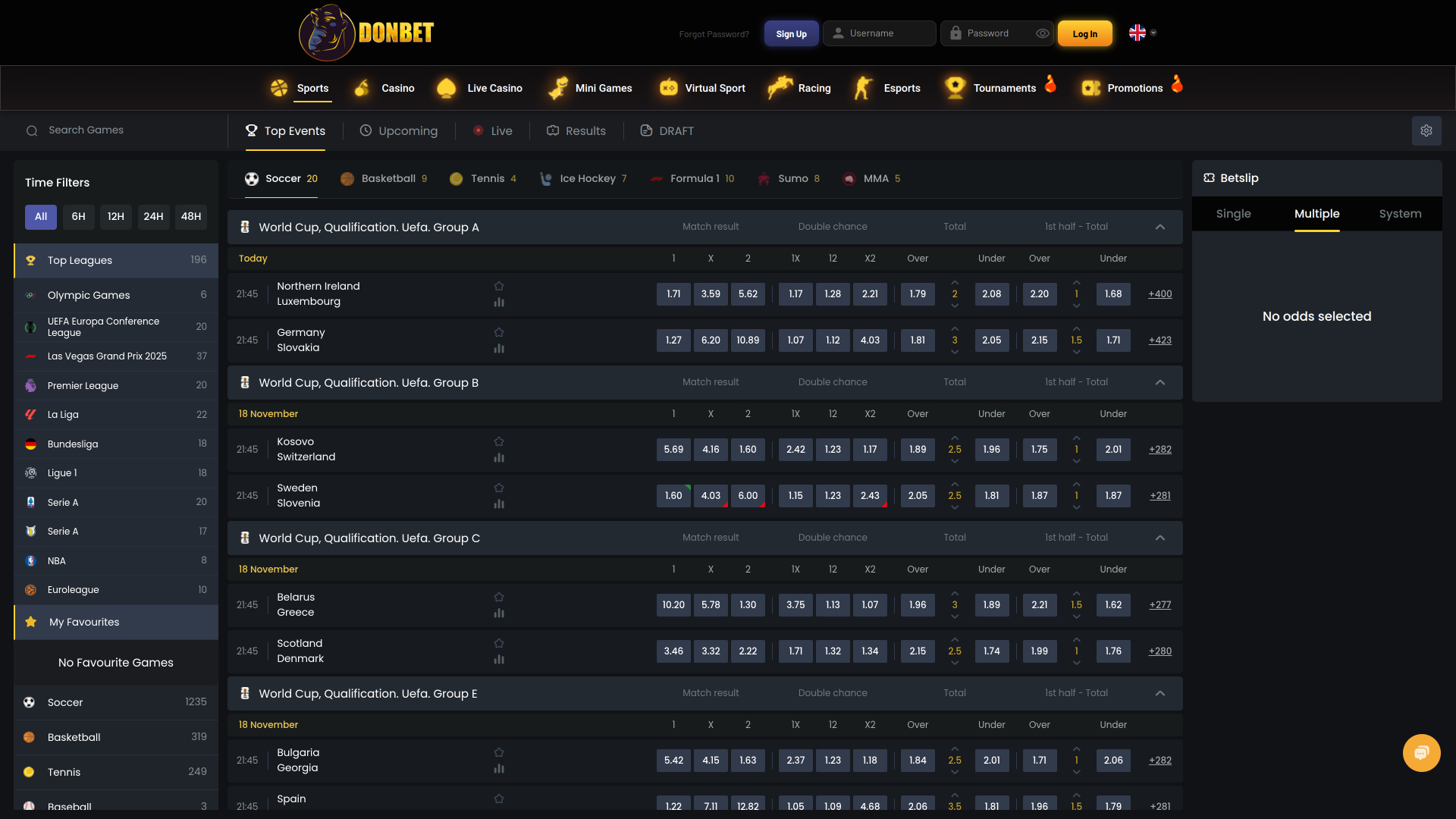Image resolution: width=1456 pixels, height=819 pixels.
Task: Collapse the World Cup Group B section
Action: 1159,382
